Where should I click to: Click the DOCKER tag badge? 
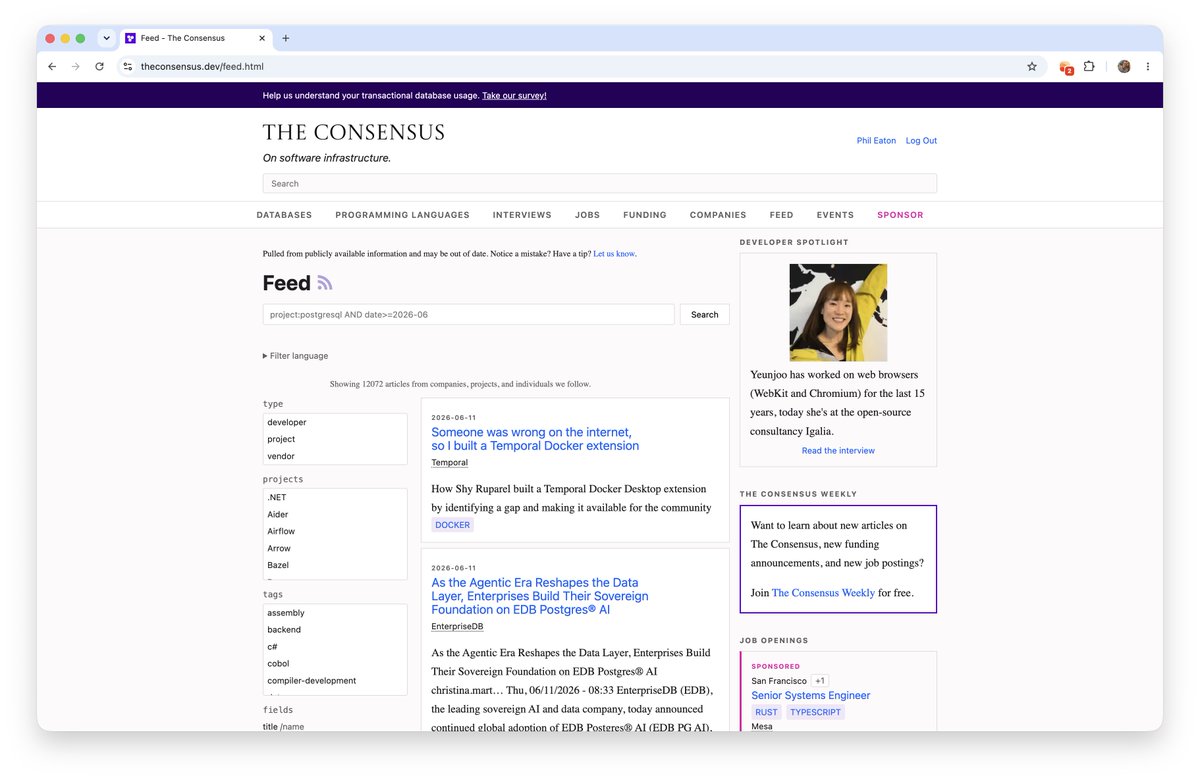[452, 525]
